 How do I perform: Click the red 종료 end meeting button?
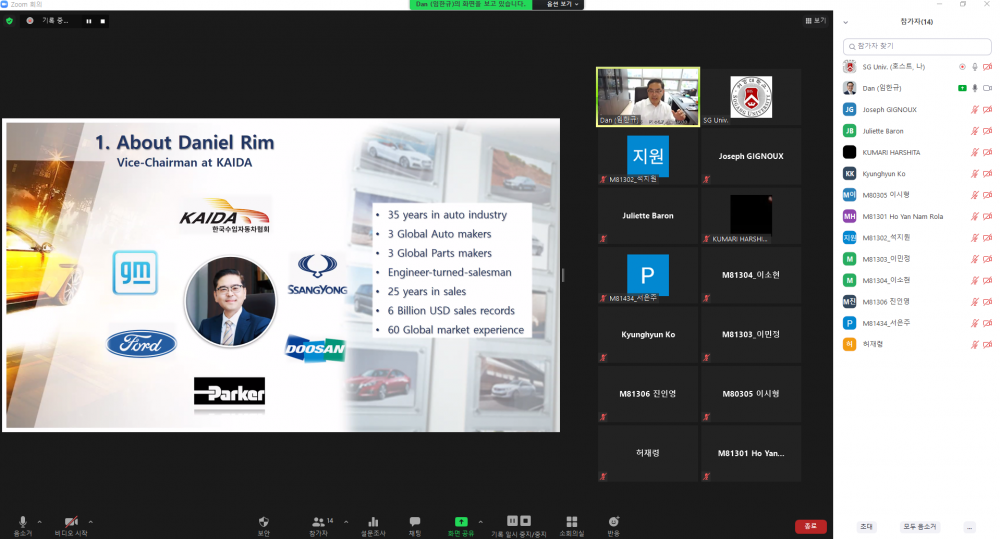[x=811, y=526]
